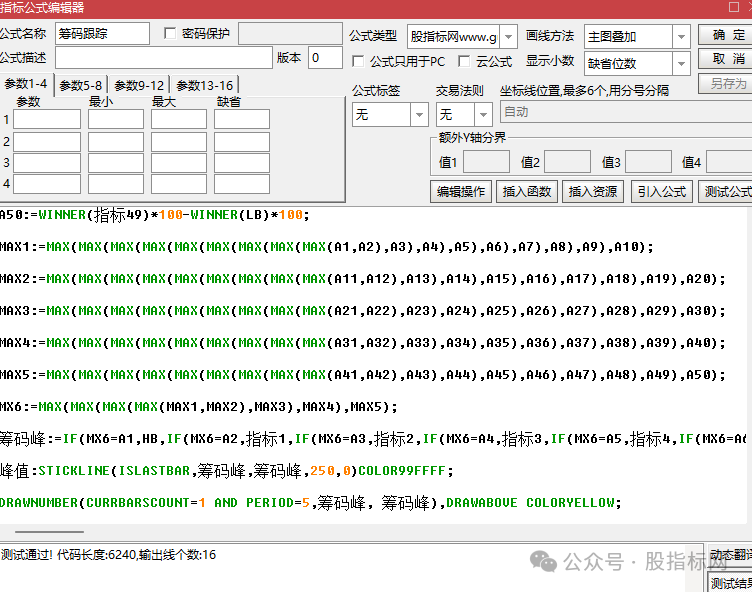Expand the 显示小数 dropdown showing 缺省位数
752x592 pixels.
(681, 63)
